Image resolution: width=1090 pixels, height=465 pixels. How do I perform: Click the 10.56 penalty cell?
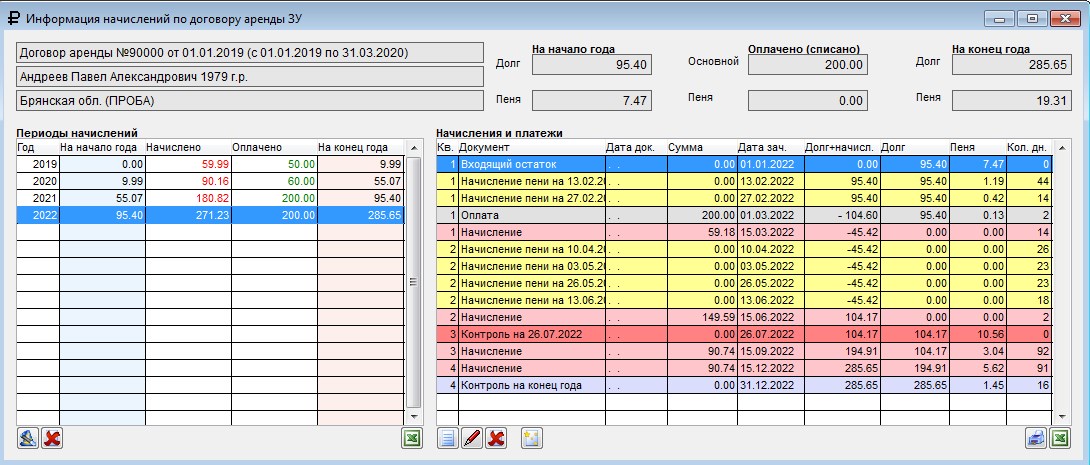(x=977, y=334)
